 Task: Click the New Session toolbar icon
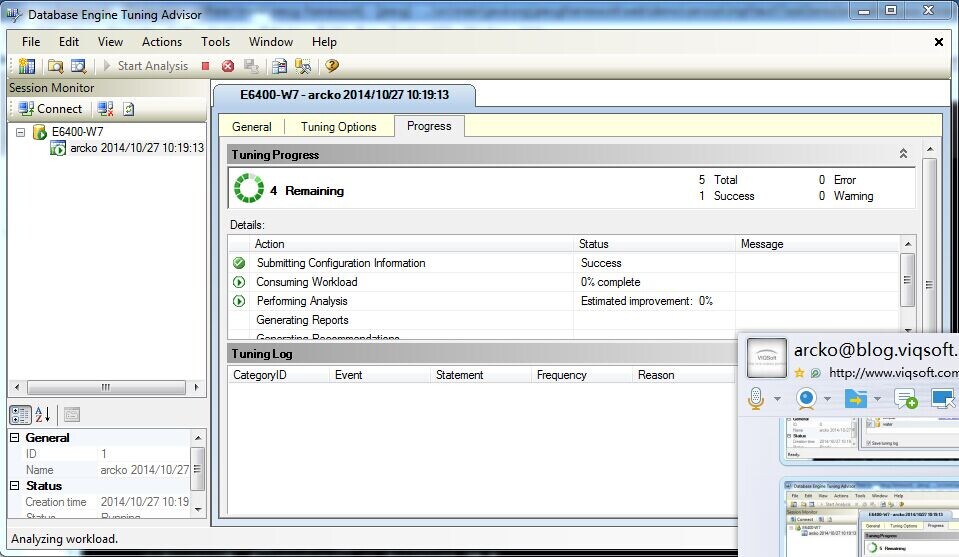26,65
